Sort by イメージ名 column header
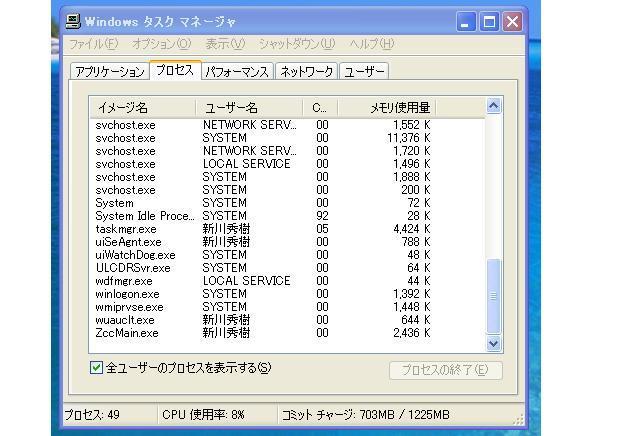 coord(142,108)
